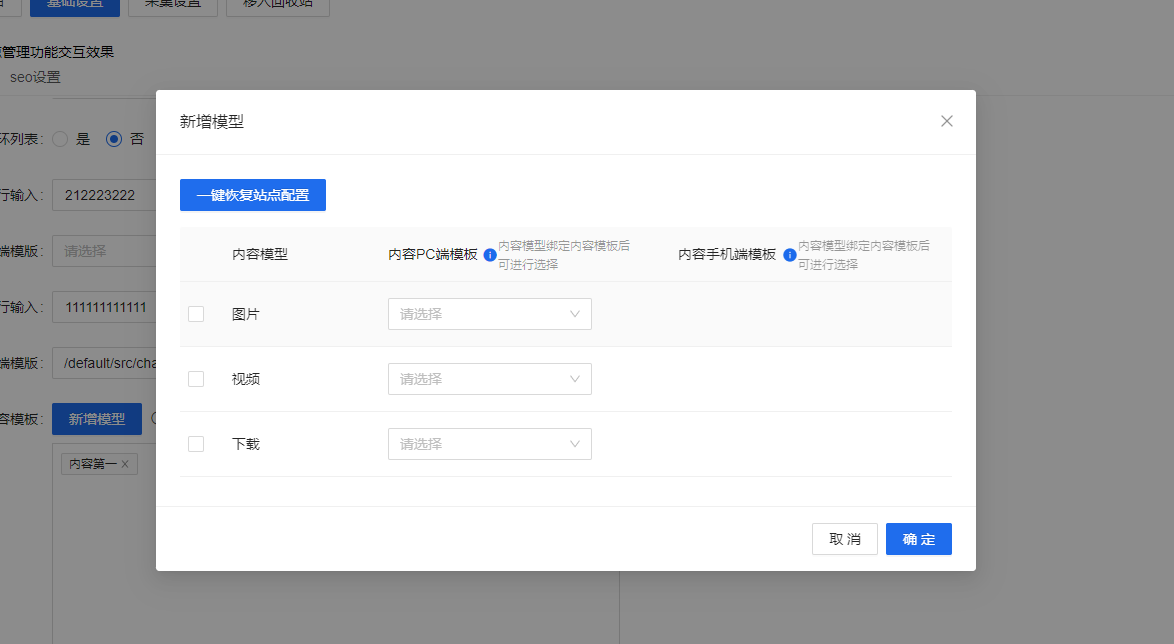Expand the PC template dropdown for 下载

(489, 444)
